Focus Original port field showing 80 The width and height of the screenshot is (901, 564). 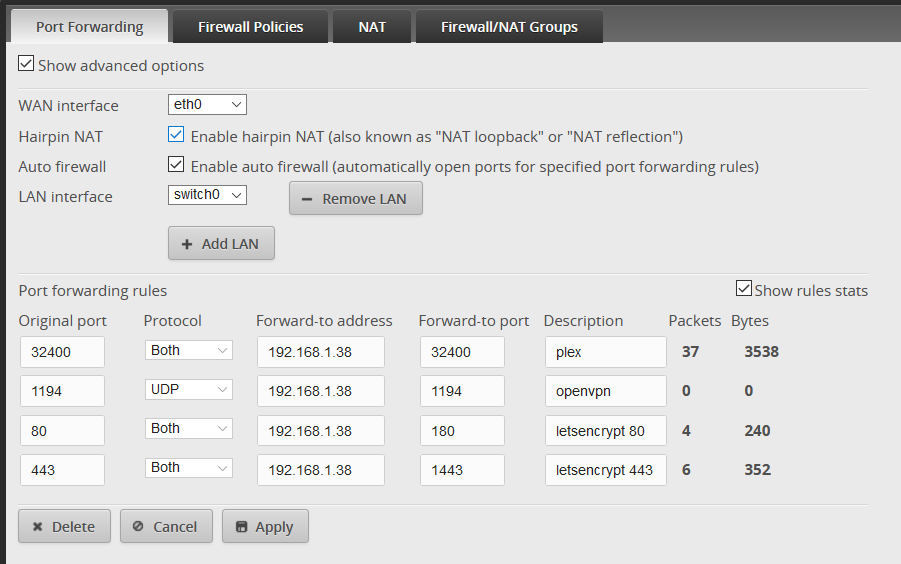pyautogui.click(x=62, y=431)
